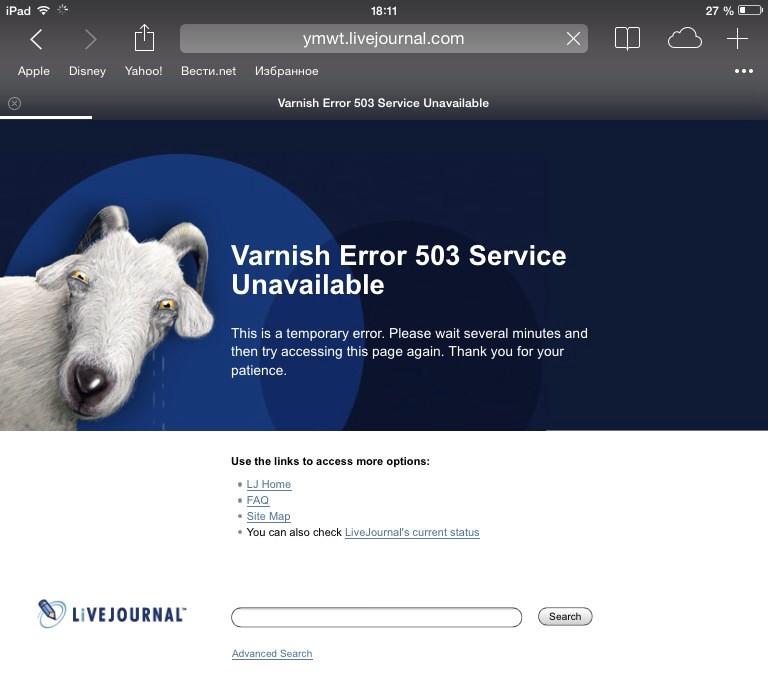Go back with the Safari back arrow
The width and height of the screenshot is (768, 691).
pos(36,39)
